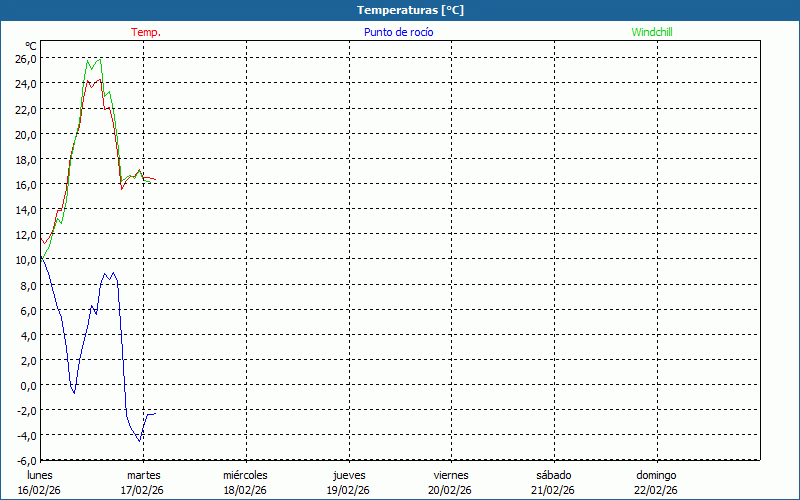Click the blue dew point curve minimum
This screenshot has width=800, height=500.
click(139, 441)
